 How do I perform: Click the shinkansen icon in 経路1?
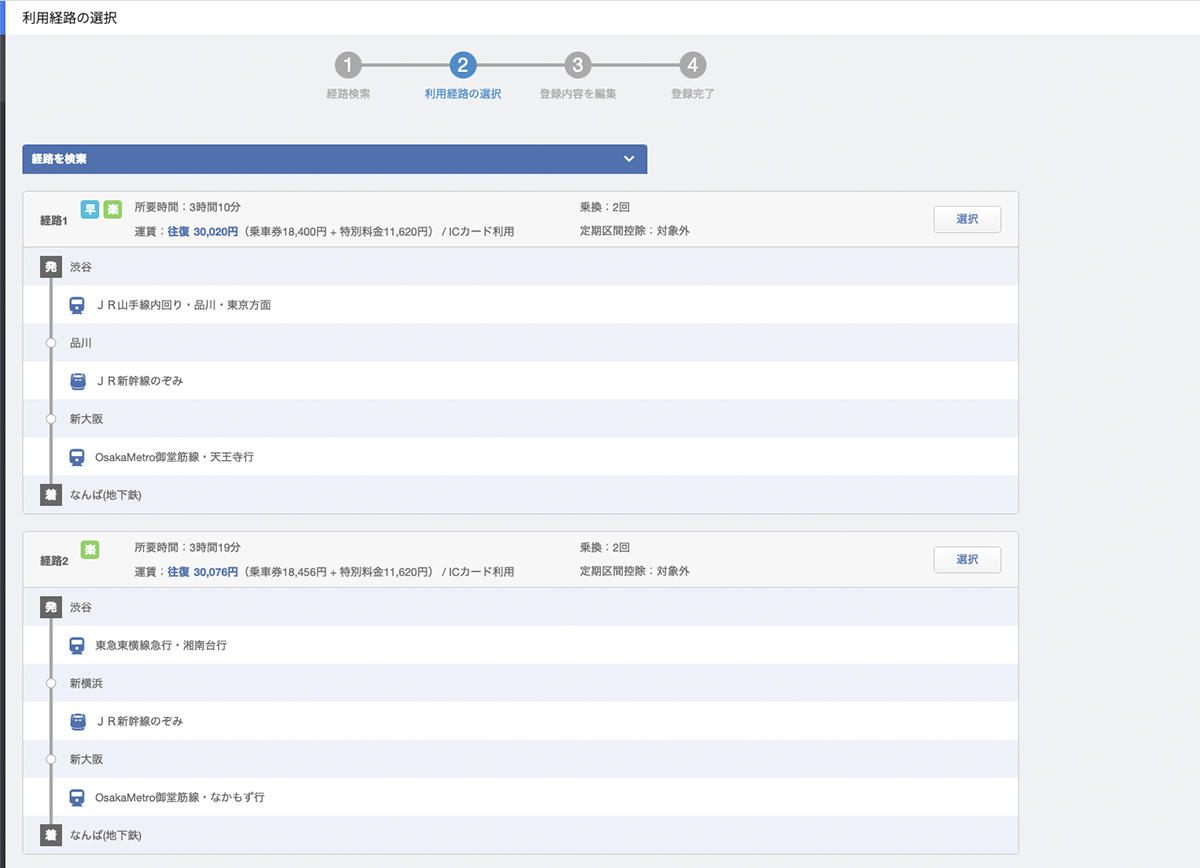77,381
